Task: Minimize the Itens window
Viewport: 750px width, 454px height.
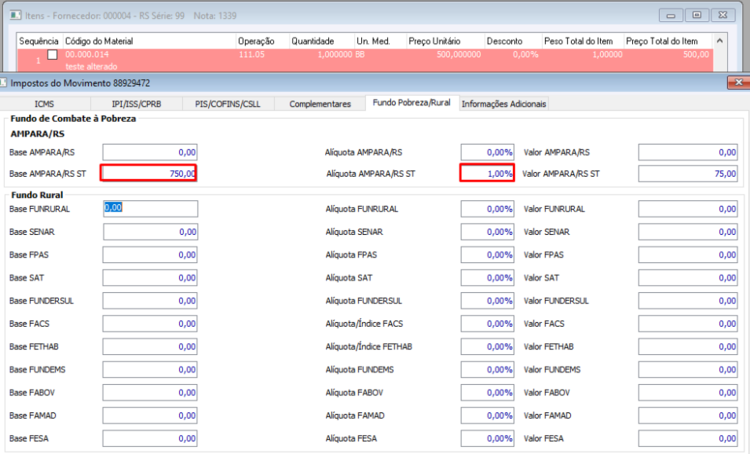Action: [671, 15]
